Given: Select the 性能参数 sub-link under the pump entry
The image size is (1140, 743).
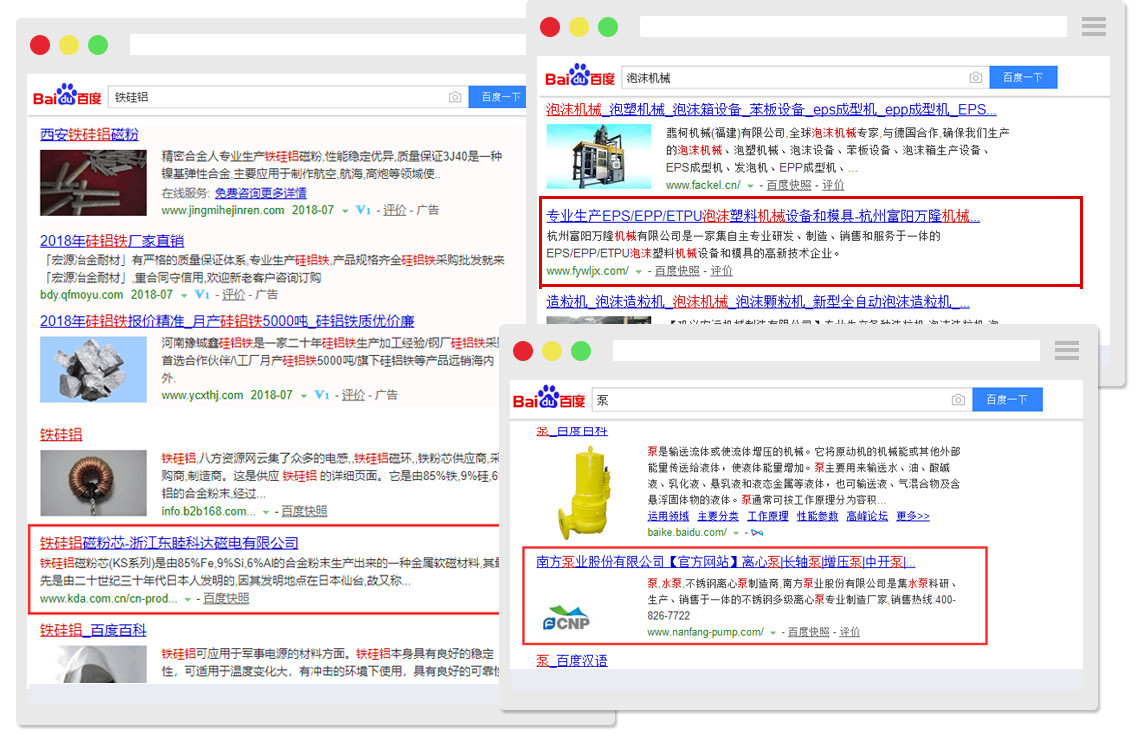Looking at the screenshot, I should 817,516.
